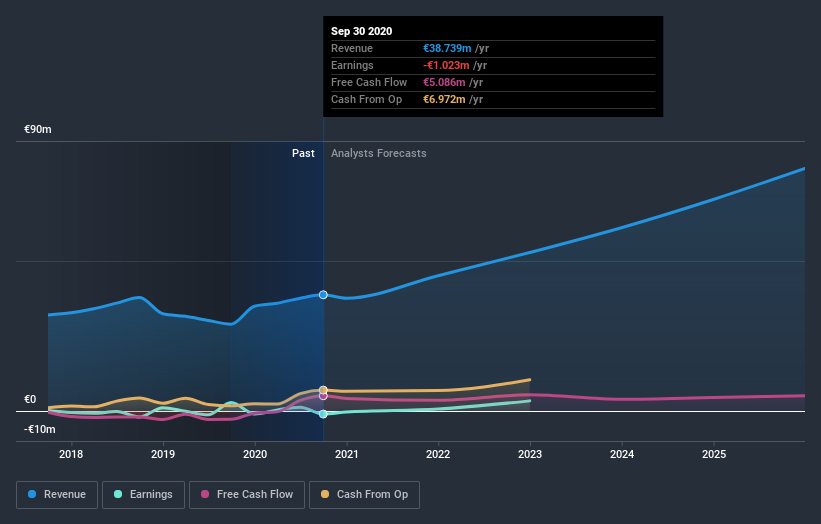Click the 2018 x-axis label
The width and height of the screenshot is (821, 524).
coord(71,454)
